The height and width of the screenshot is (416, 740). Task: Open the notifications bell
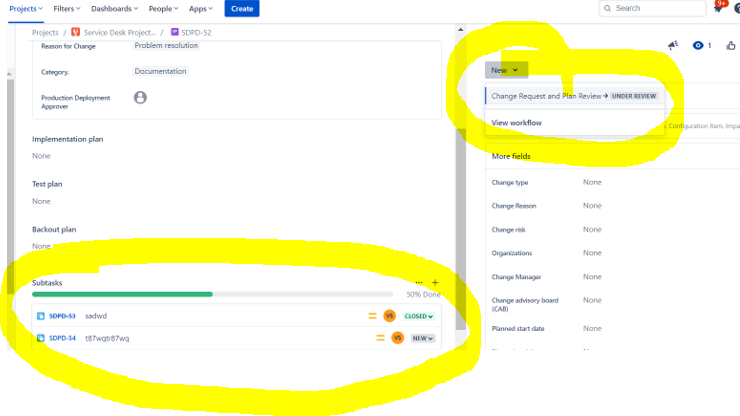point(718,8)
